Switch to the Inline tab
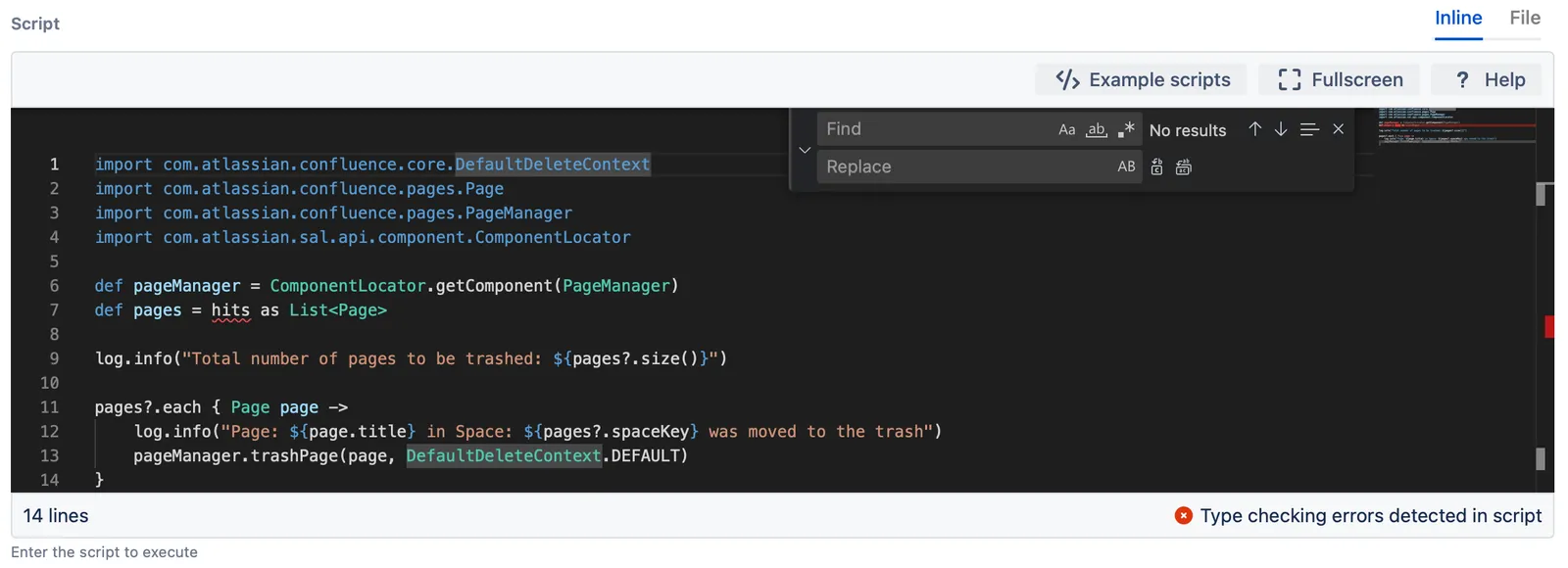The width and height of the screenshot is (1568, 568). [x=1458, y=18]
